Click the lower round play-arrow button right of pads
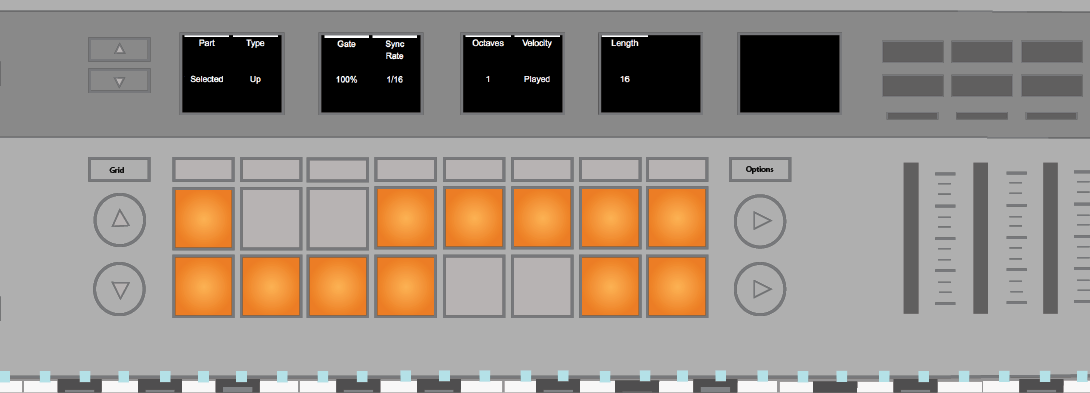 pos(760,289)
